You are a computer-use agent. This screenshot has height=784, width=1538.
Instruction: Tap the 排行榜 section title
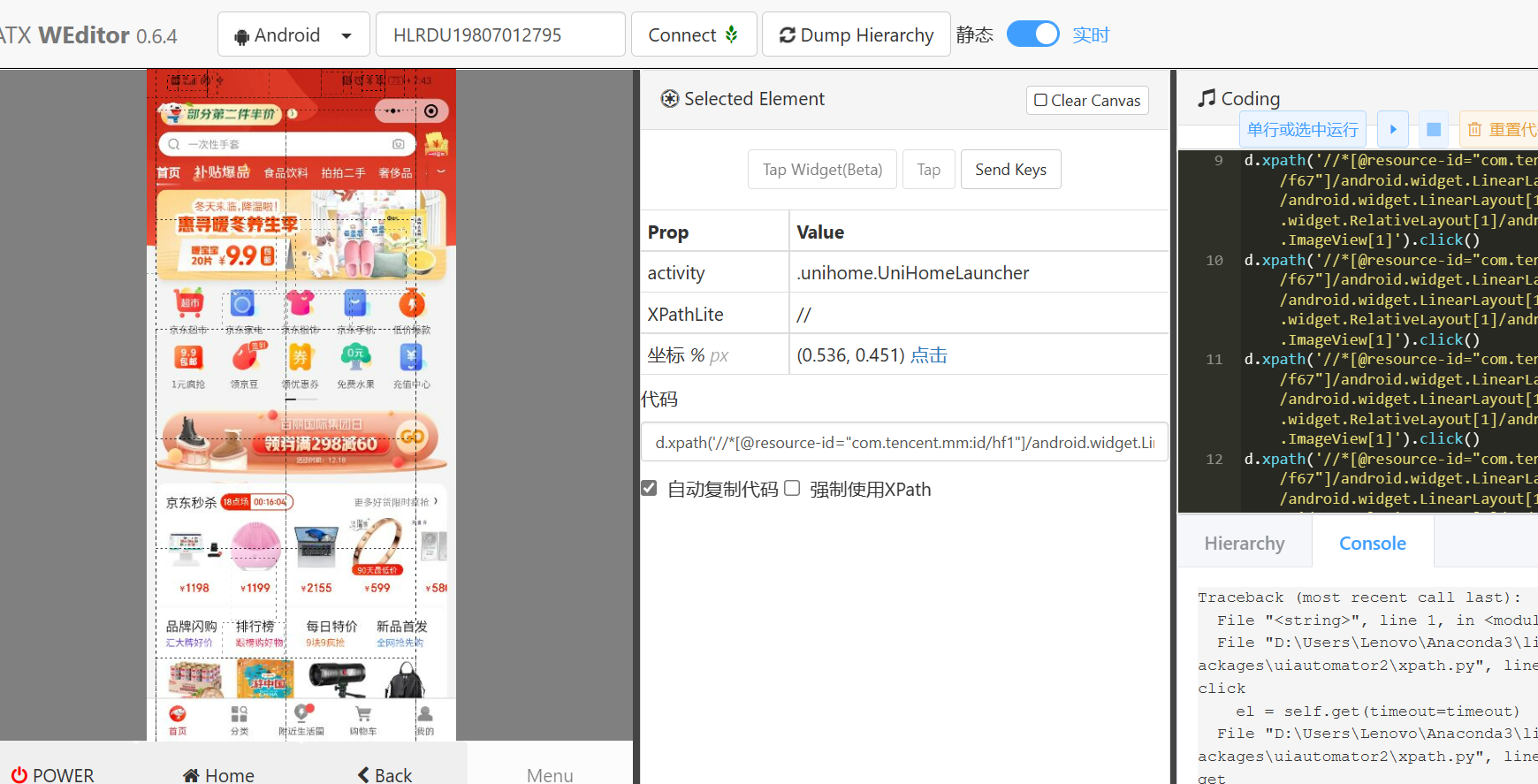(255, 626)
